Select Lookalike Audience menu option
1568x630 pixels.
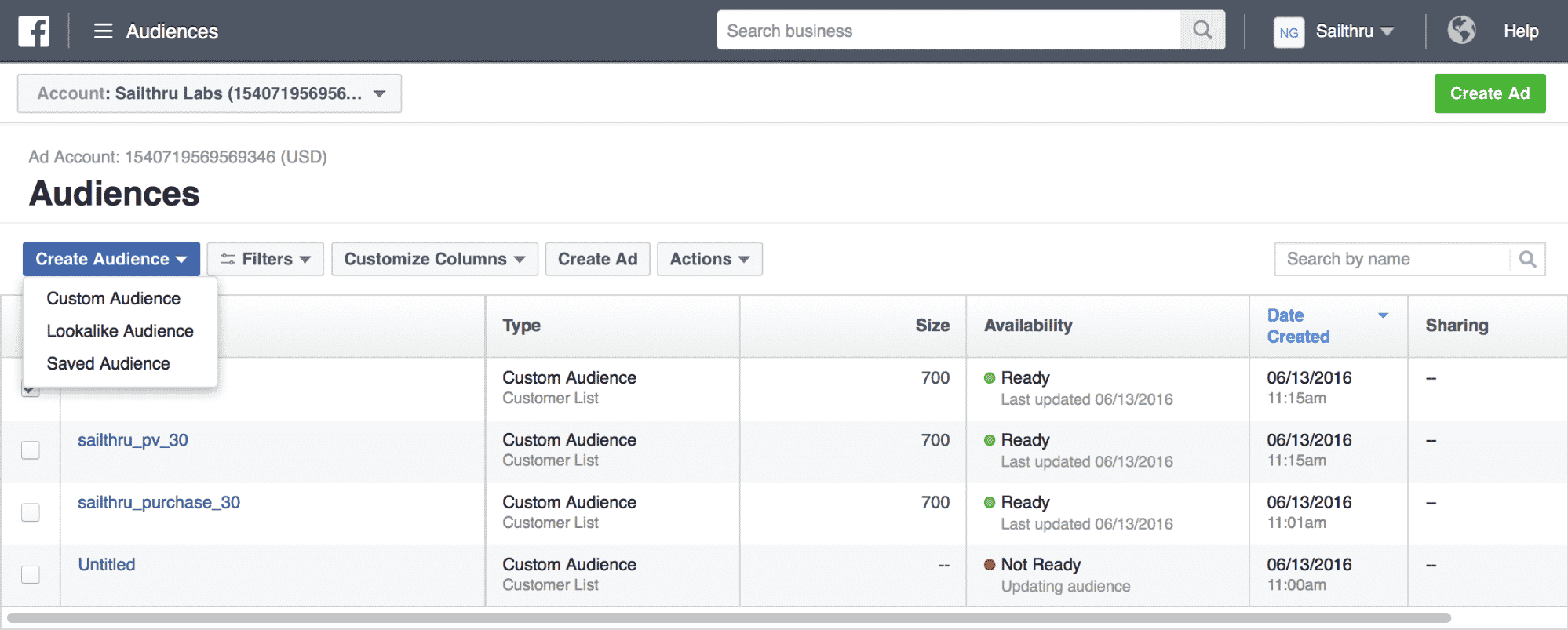[x=120, y=331]
